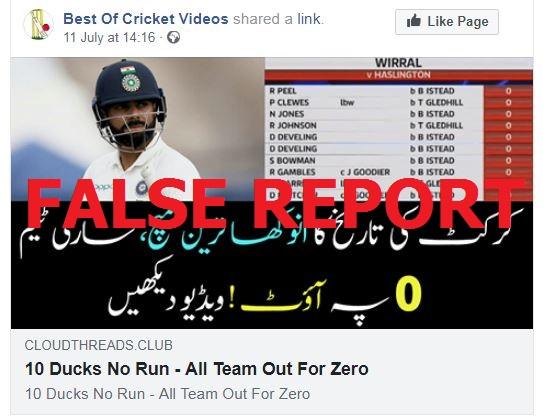Click the P CLEWES lbw entry

coord(347,103)
